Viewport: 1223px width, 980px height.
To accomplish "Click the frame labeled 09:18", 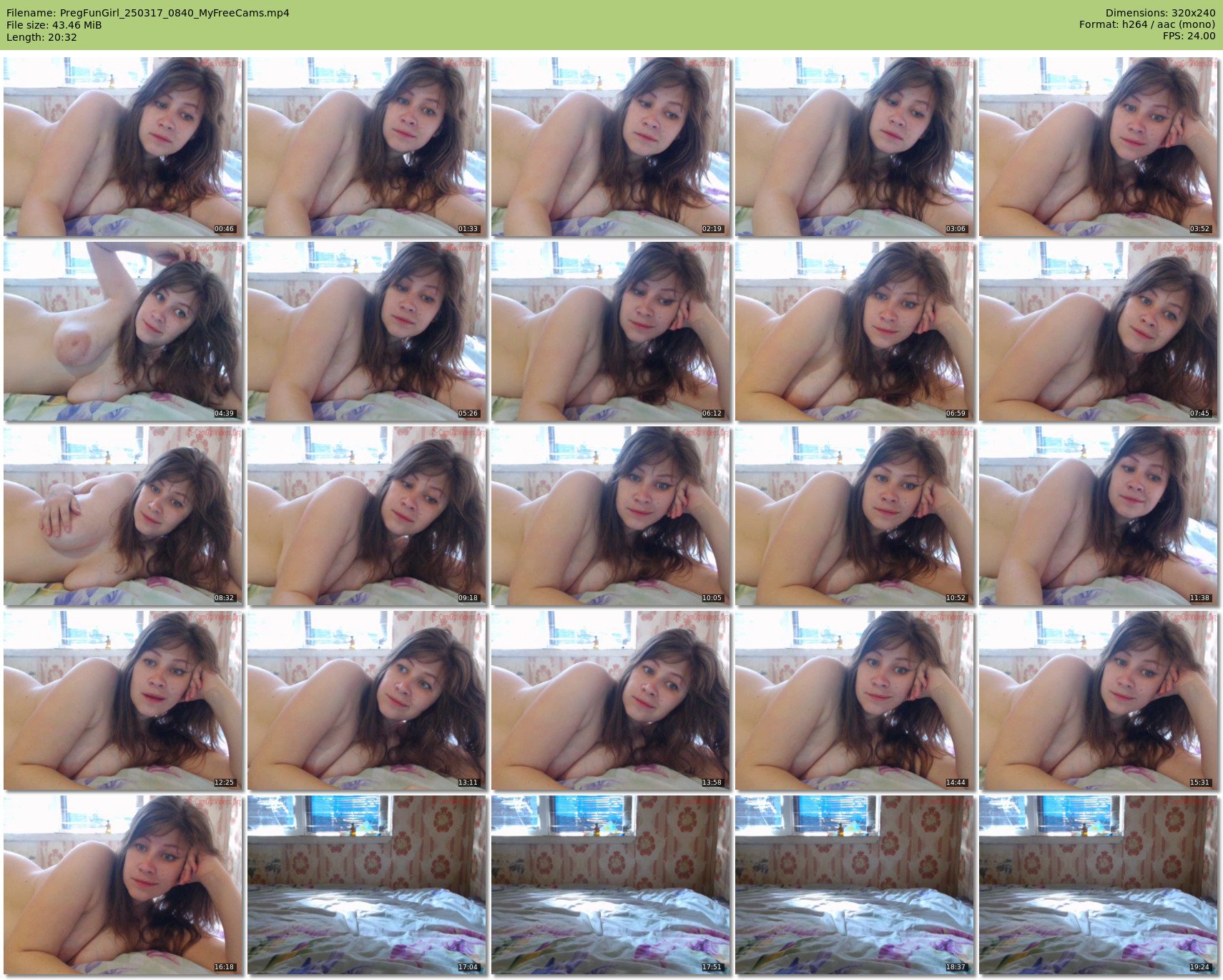I will click(367, 516).
